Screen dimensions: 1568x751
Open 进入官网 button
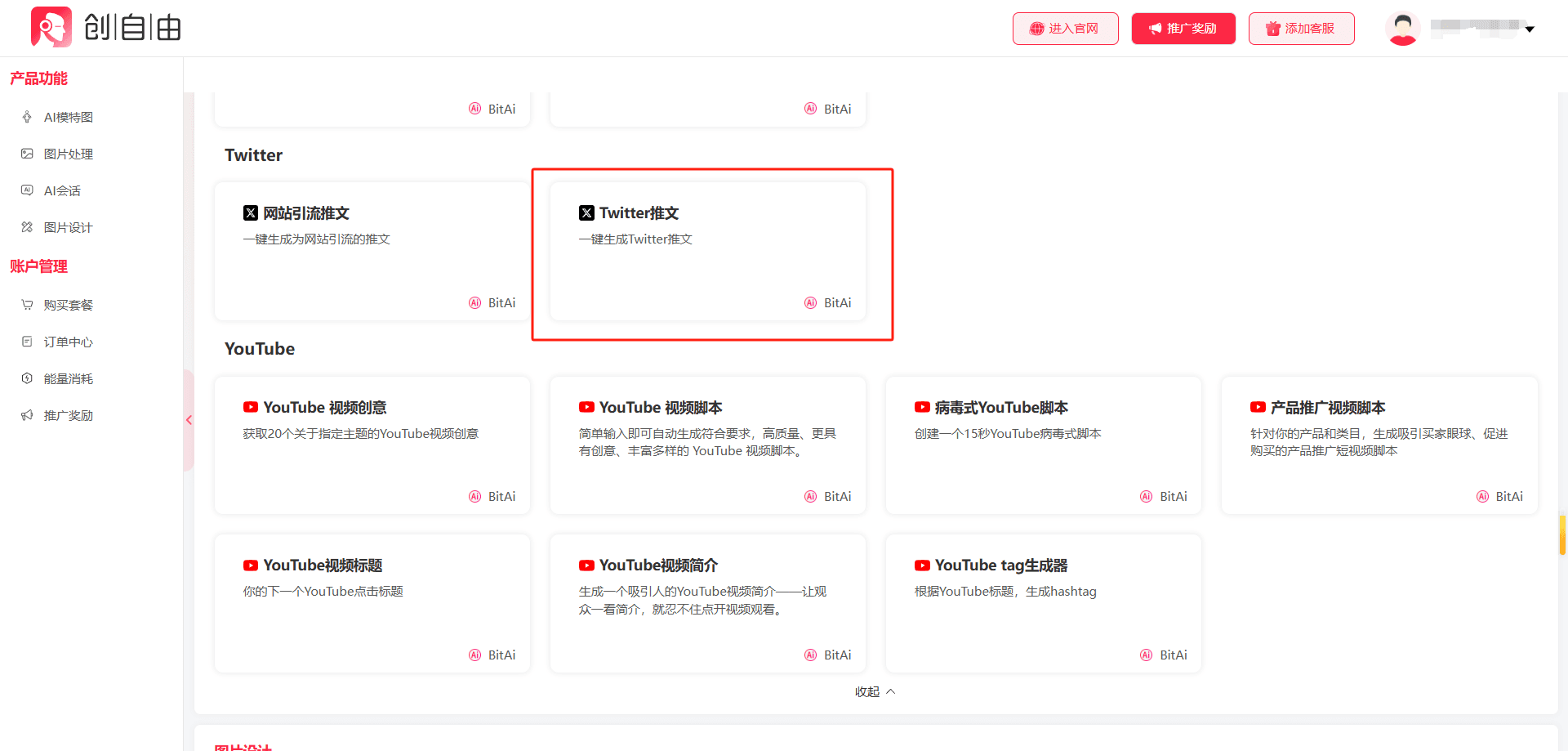(1065, 29)
